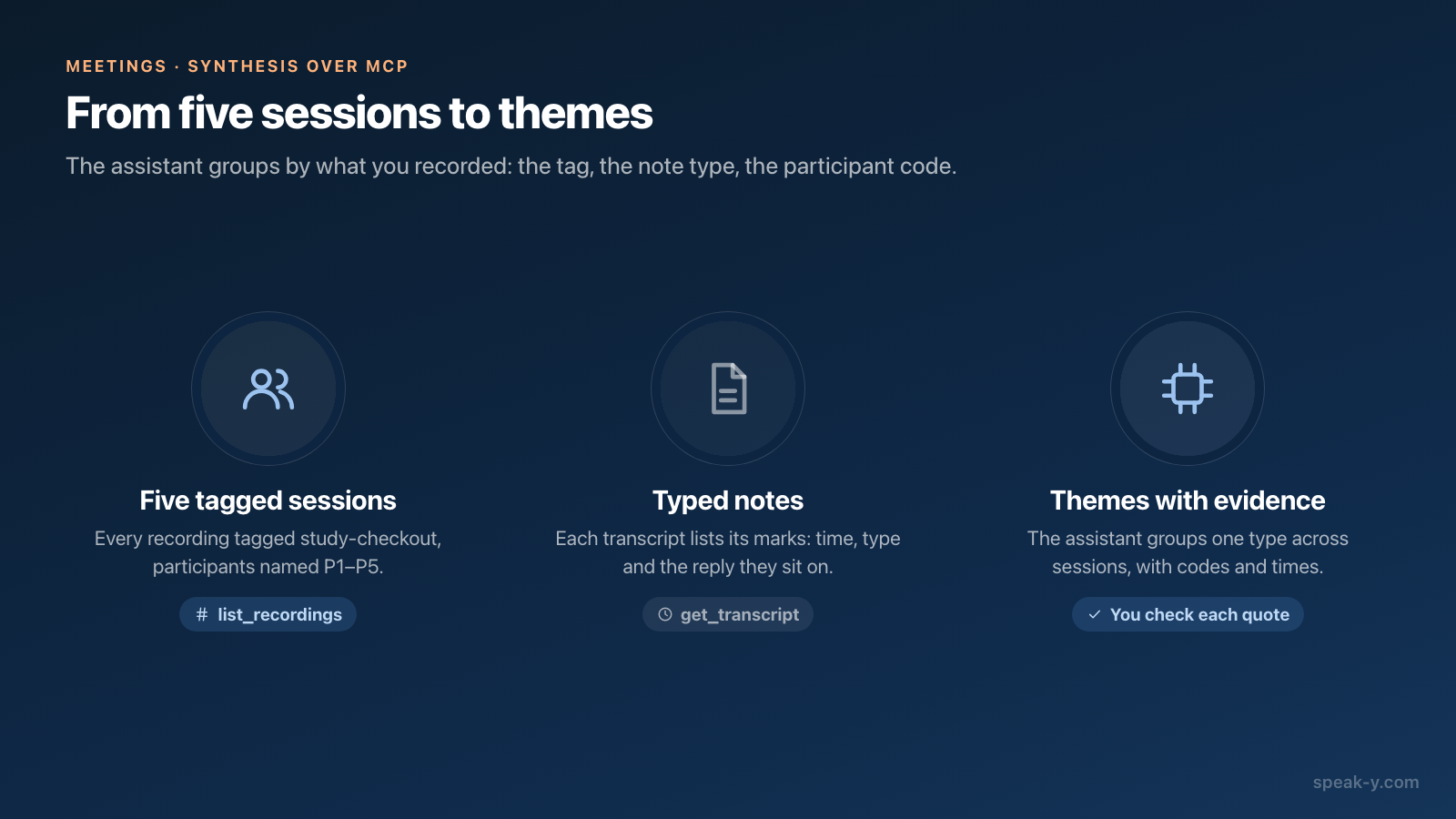Image resolution: width=1456 pixels, height=819 pixels.
Task: Click the two-people icon above Five tagged sessions
Action: pos(268,389)
